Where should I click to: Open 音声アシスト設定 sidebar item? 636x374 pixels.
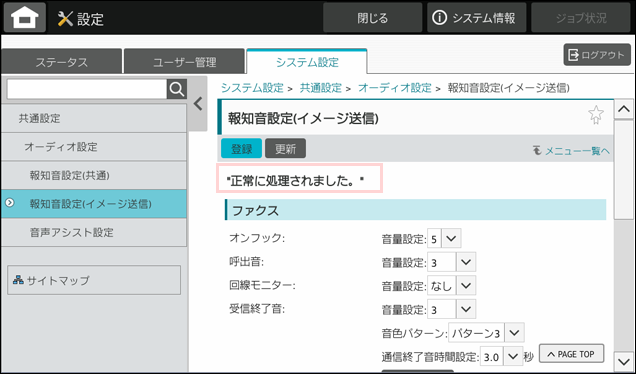(x=94, y=232)
